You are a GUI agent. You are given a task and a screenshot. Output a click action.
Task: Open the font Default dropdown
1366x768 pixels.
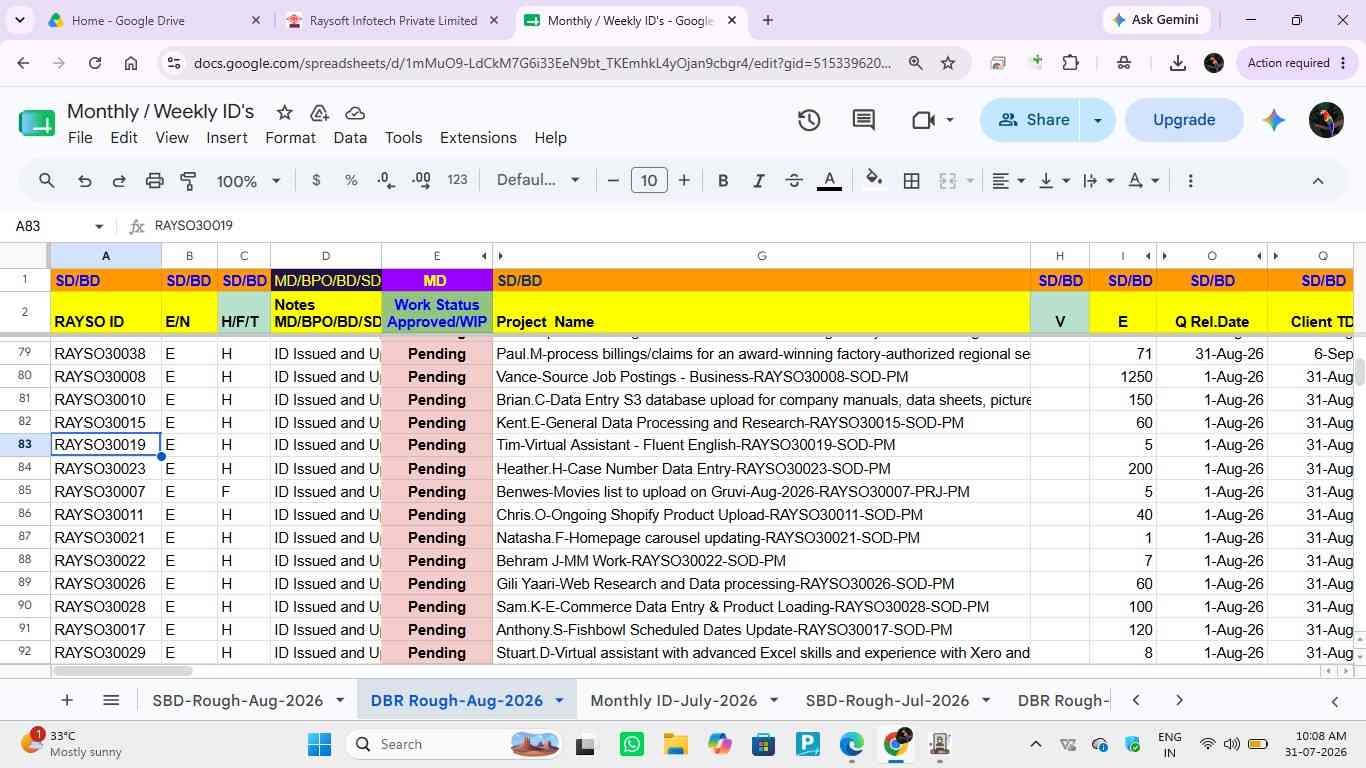coord(538,180)
